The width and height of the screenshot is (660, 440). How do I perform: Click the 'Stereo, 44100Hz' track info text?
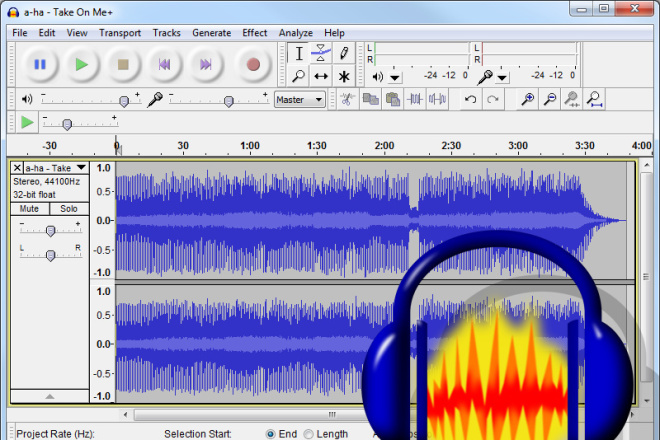46,181
